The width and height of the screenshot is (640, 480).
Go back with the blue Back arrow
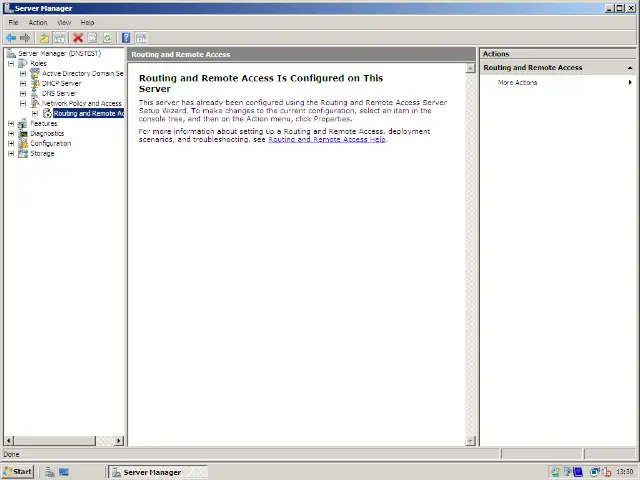pos(11,38)
